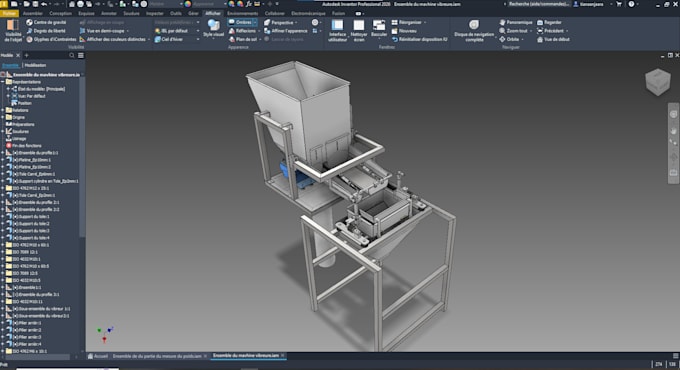Expand the Relations folder in browser
The height and width of the screenshot is (370, 680).
click(3, 110)
